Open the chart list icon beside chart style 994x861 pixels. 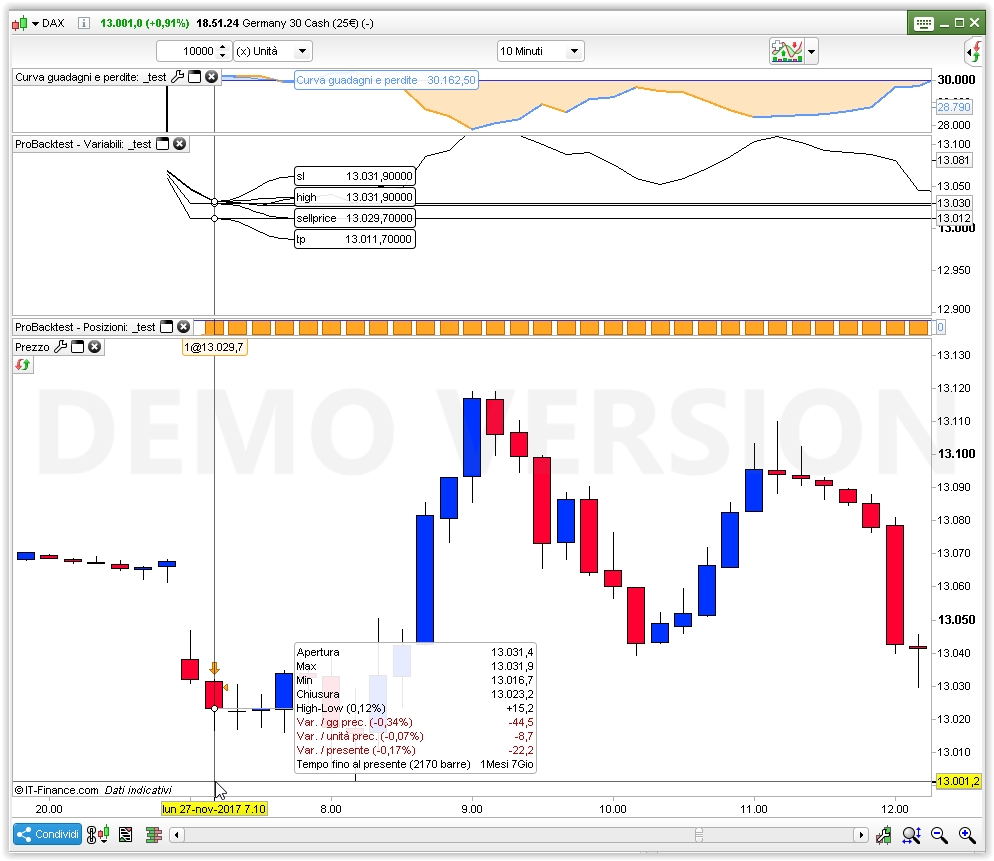(x=126, y=835)
